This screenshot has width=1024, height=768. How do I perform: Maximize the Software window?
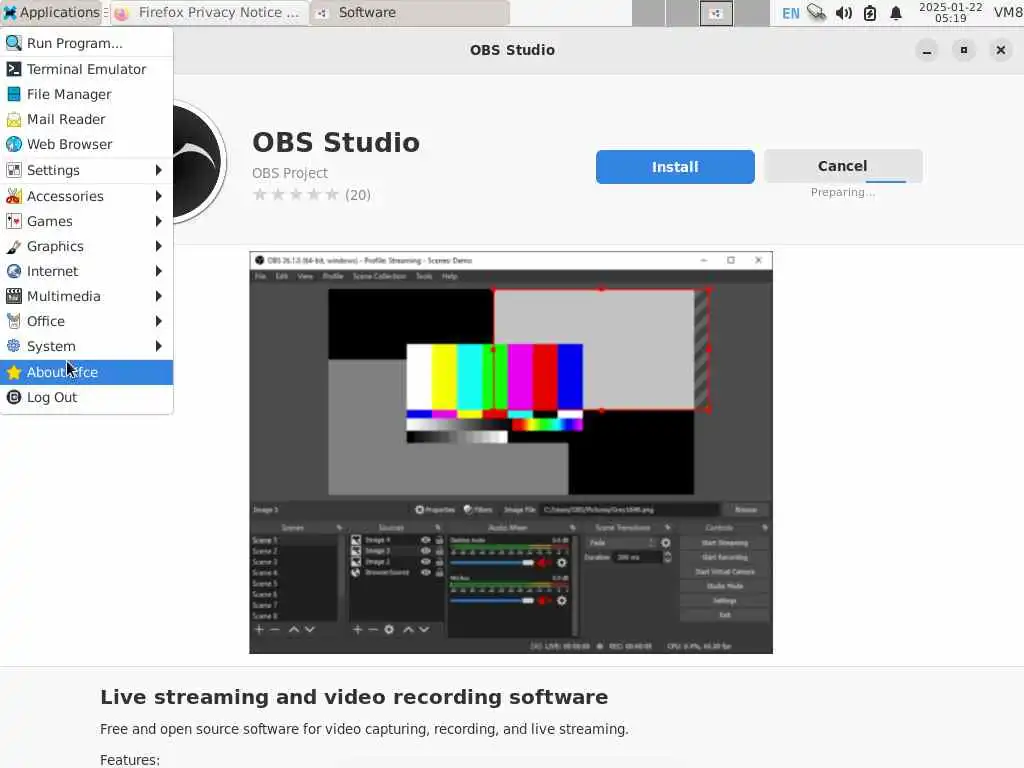click(x=964, y=50)
